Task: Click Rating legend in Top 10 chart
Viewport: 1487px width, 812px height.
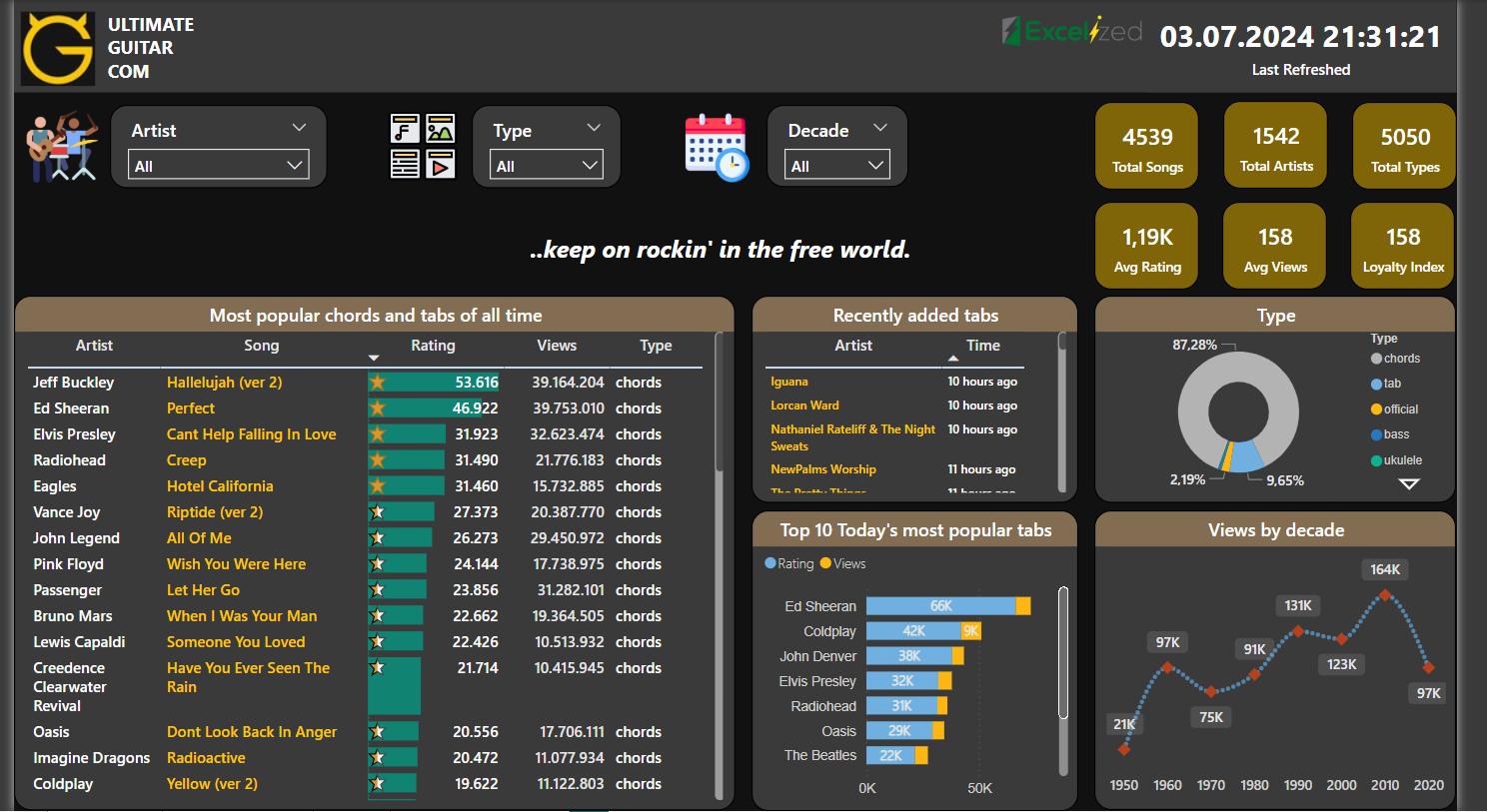Action: pyautogui.click(x=789, y=563)
